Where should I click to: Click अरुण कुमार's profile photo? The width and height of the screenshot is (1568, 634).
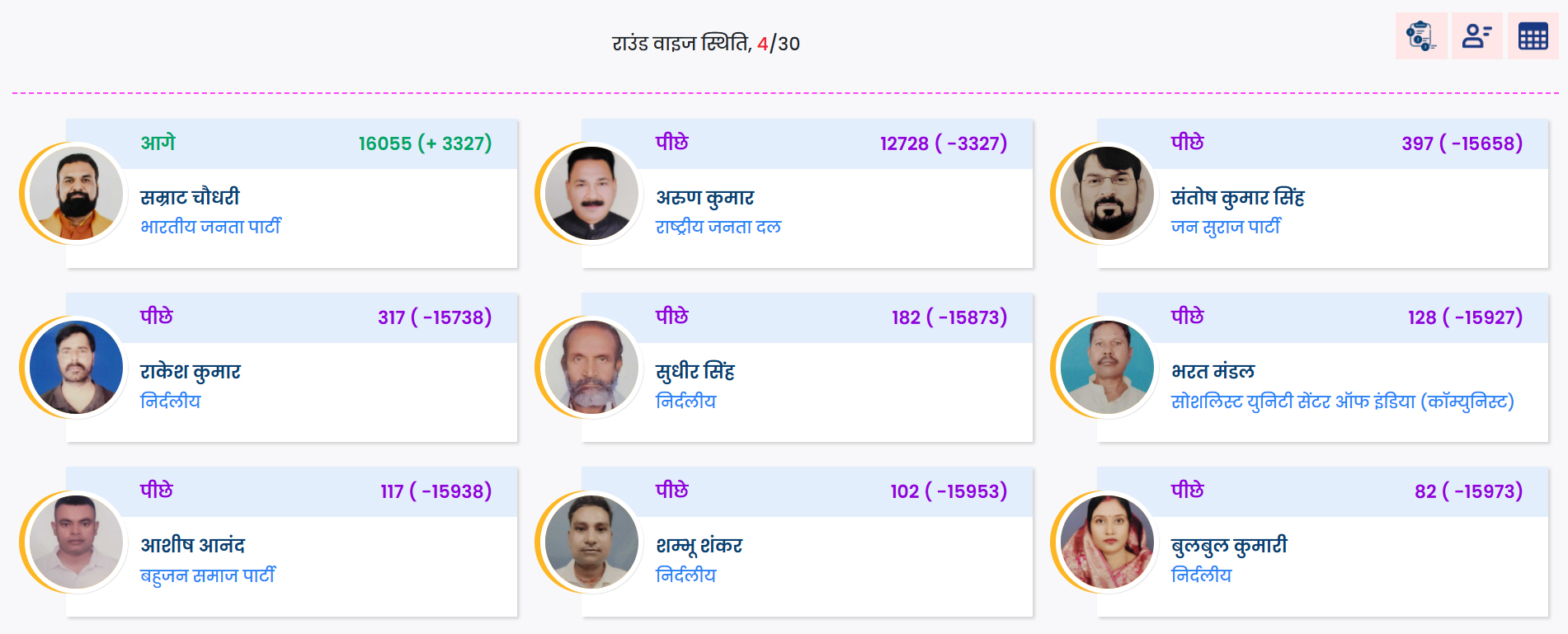pyautogui.click(x=591, y=194)
